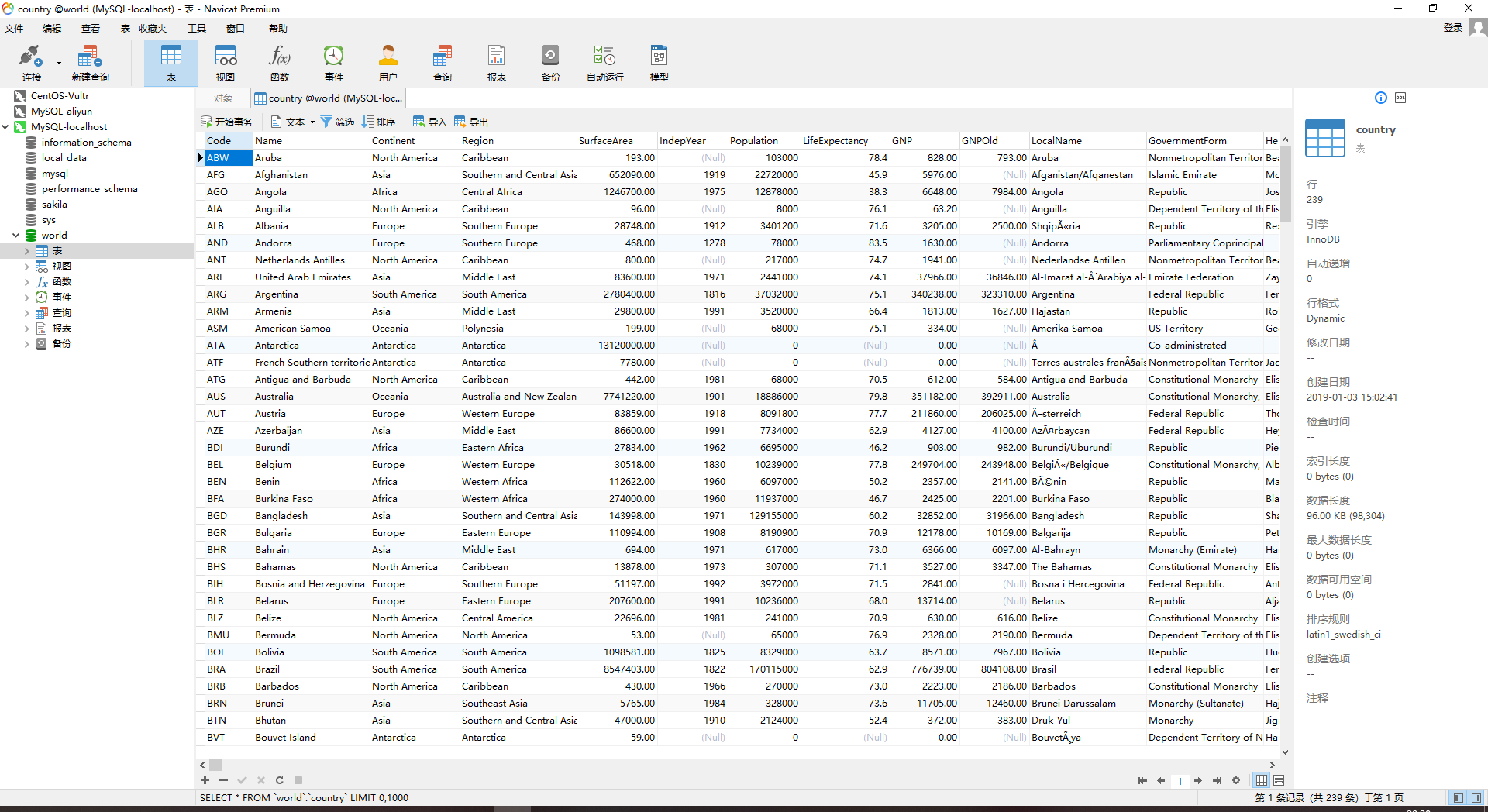The height and width of the screenshot is (812, 1488).
Task: Expand the 备份 node under world
Action: (26, 344)
